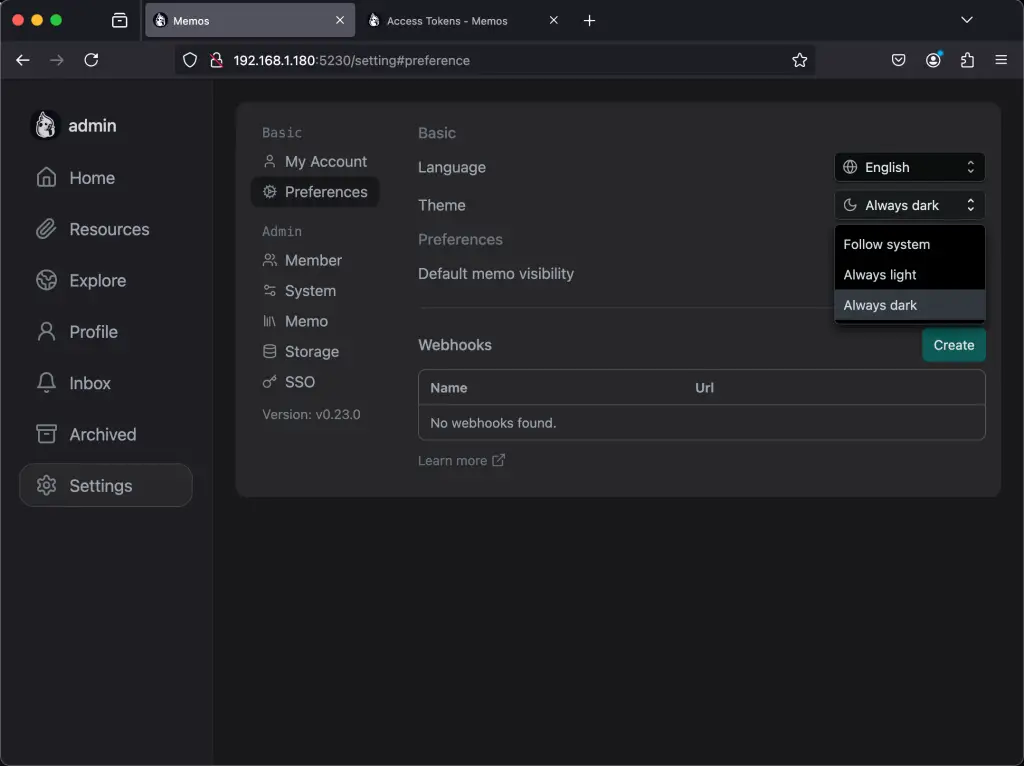The image size is (1024, 766).
Task: Open the Home page from the sidebar
Action: 91,177
